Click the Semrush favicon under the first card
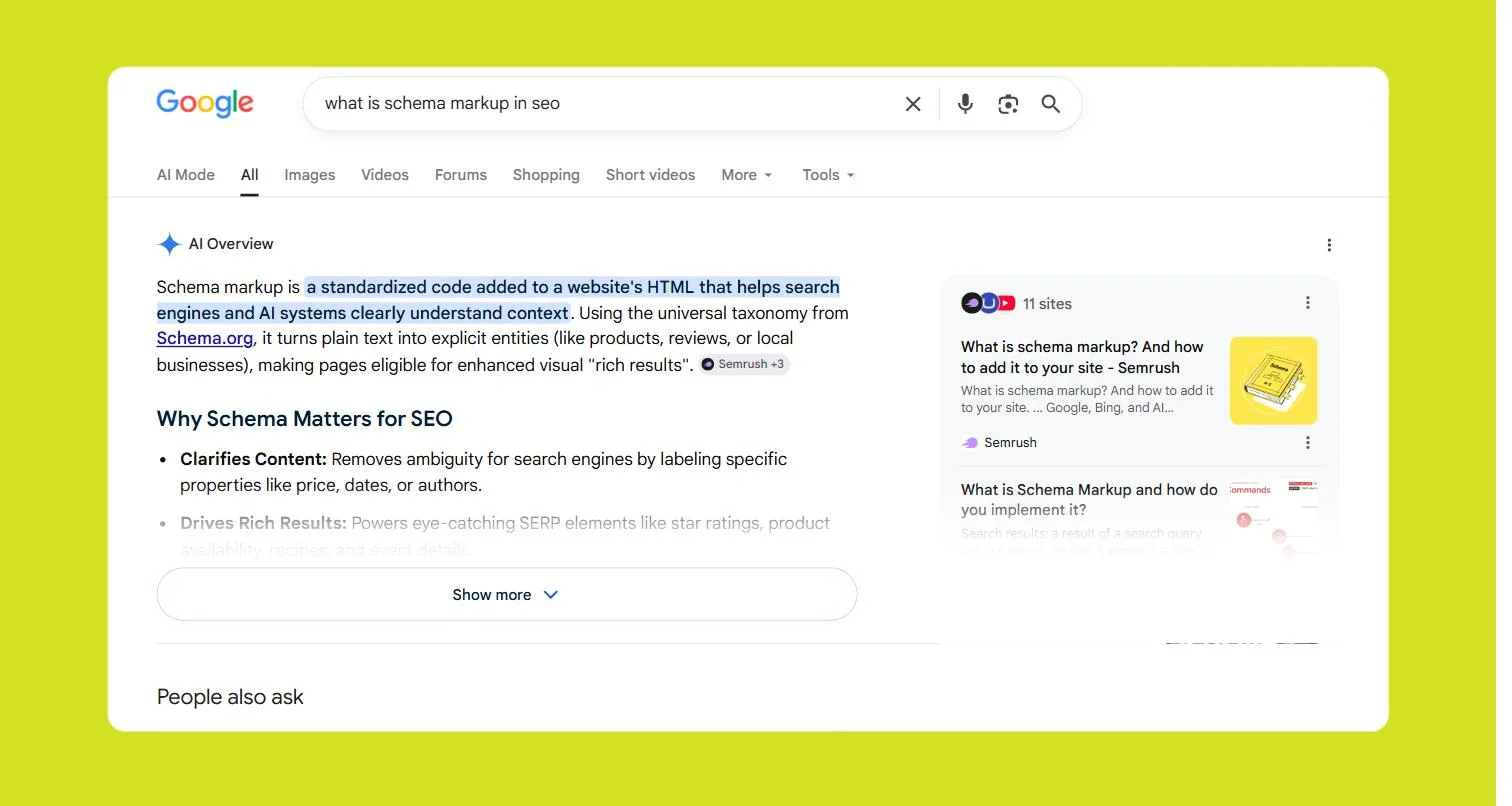 tap(969, 443)
